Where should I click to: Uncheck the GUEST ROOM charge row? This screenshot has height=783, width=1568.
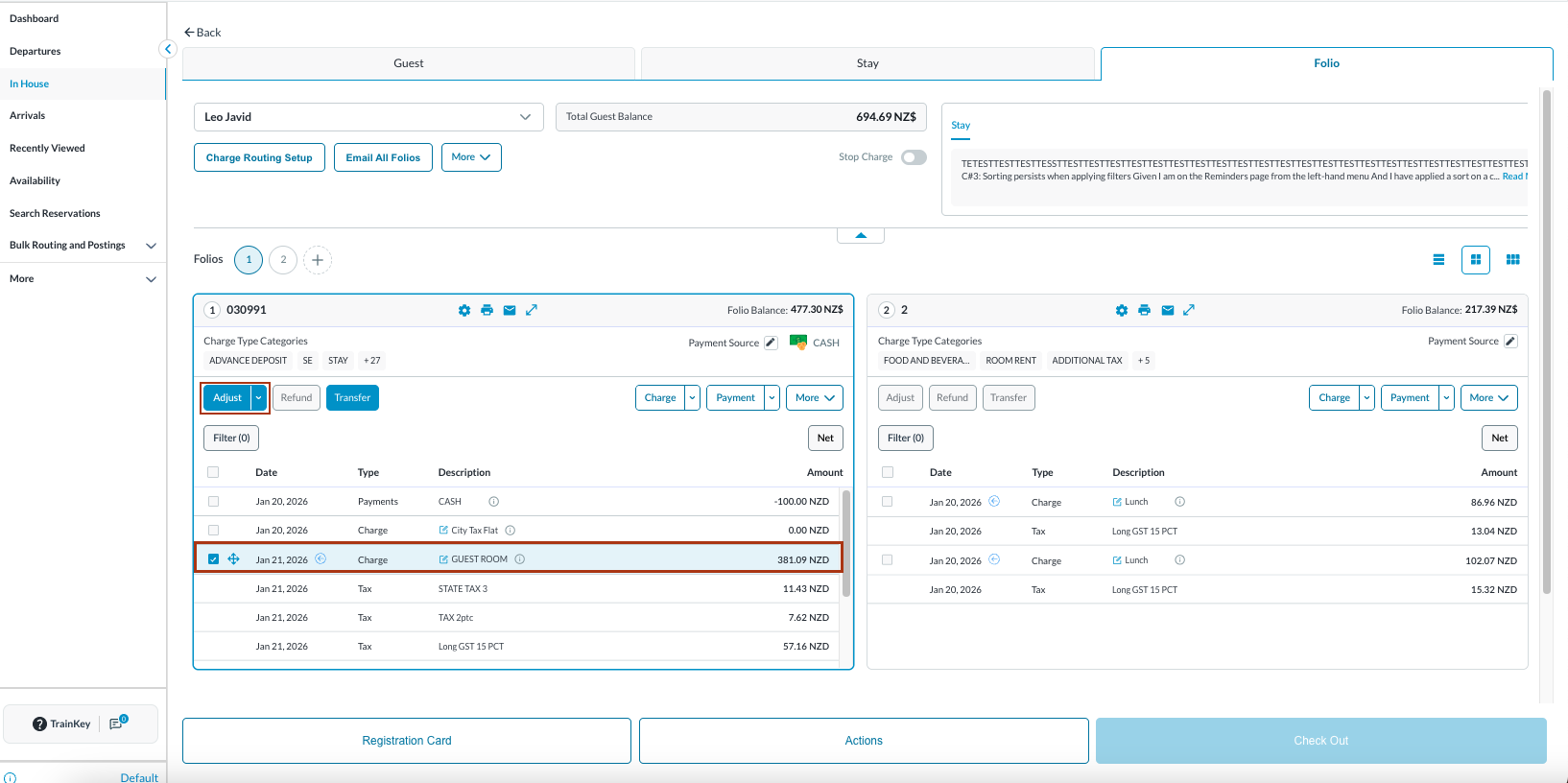[213, 559]
